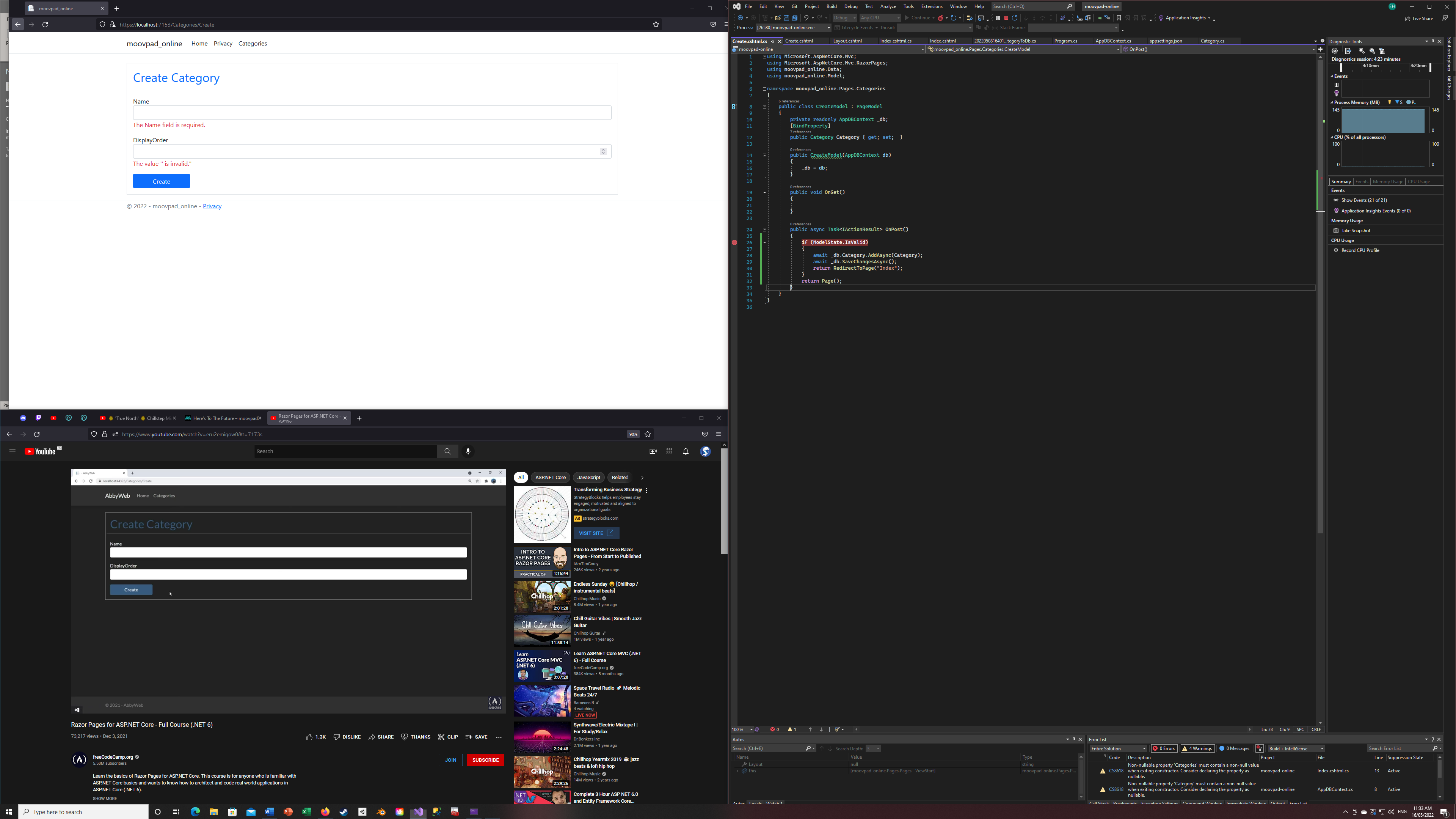Click YouTube notifications bell icon
1456x819 pixels.
click(x=686, y=451)
